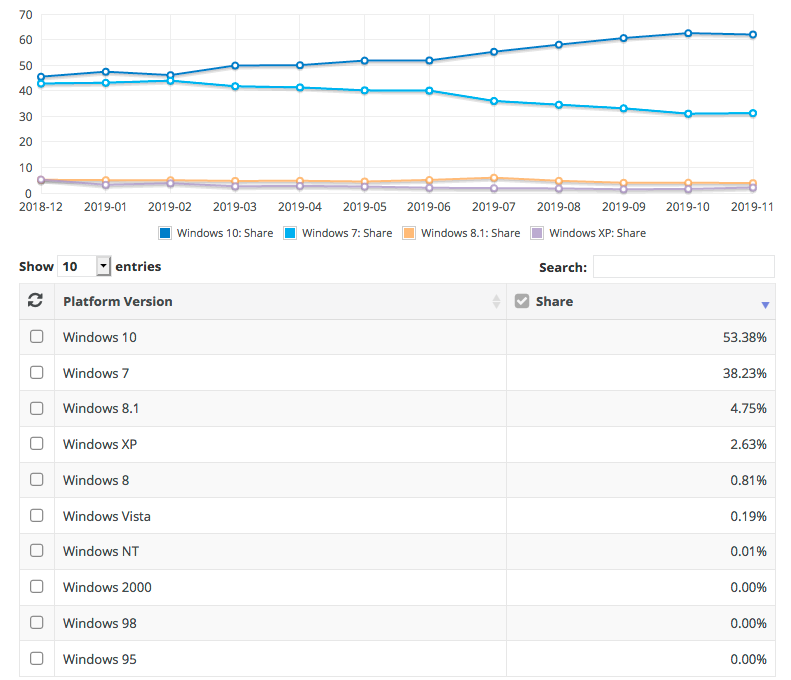Toggle the Share column checkbox
The height and width of the screenshot is (680, 791).
coord(522,301)
